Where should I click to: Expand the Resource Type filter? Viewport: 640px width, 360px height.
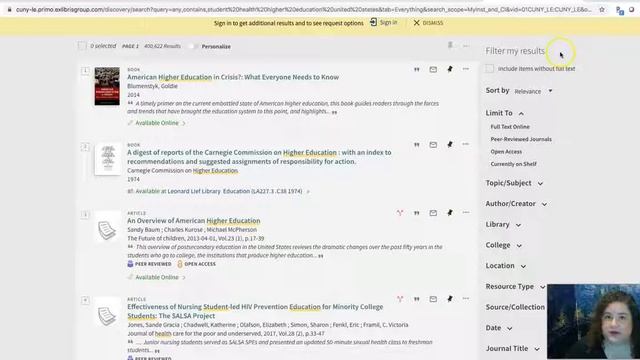[x=515, y=287]
